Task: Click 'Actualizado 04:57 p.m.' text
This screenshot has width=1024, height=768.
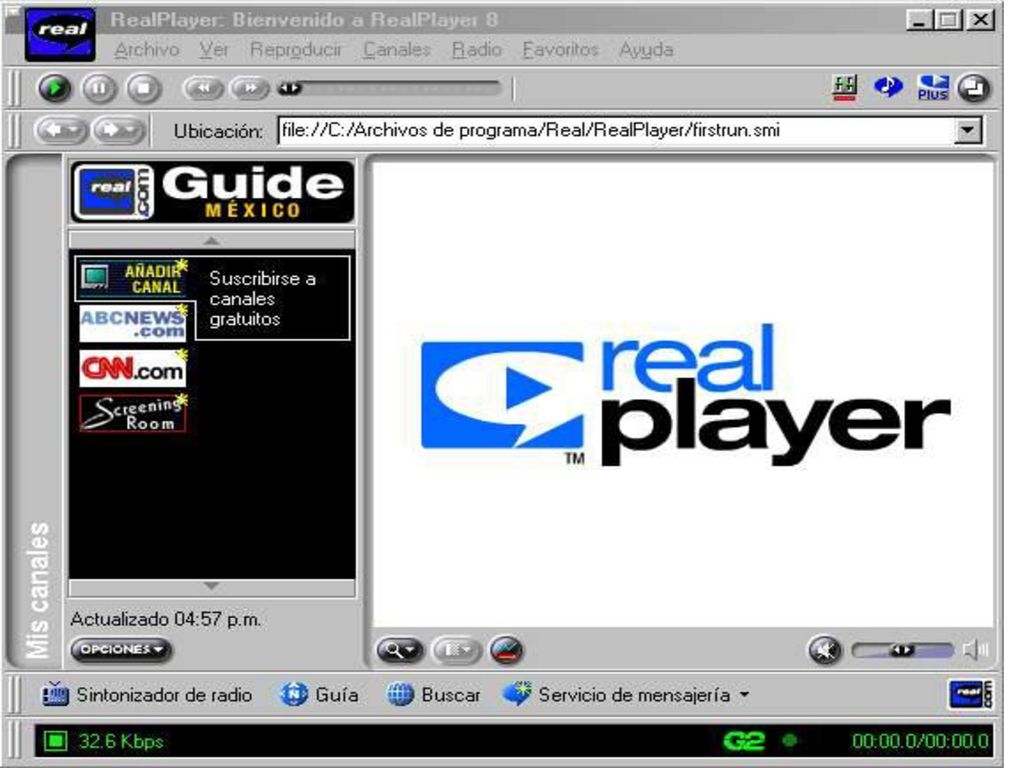Action: pyautogui.click(x=165, y=619)
